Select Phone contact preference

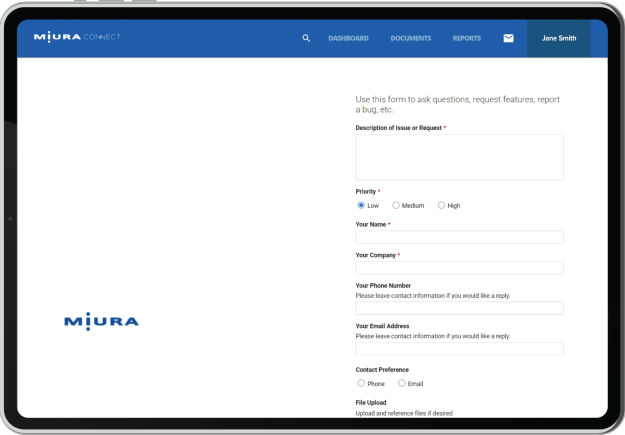(x=361, y=383)
